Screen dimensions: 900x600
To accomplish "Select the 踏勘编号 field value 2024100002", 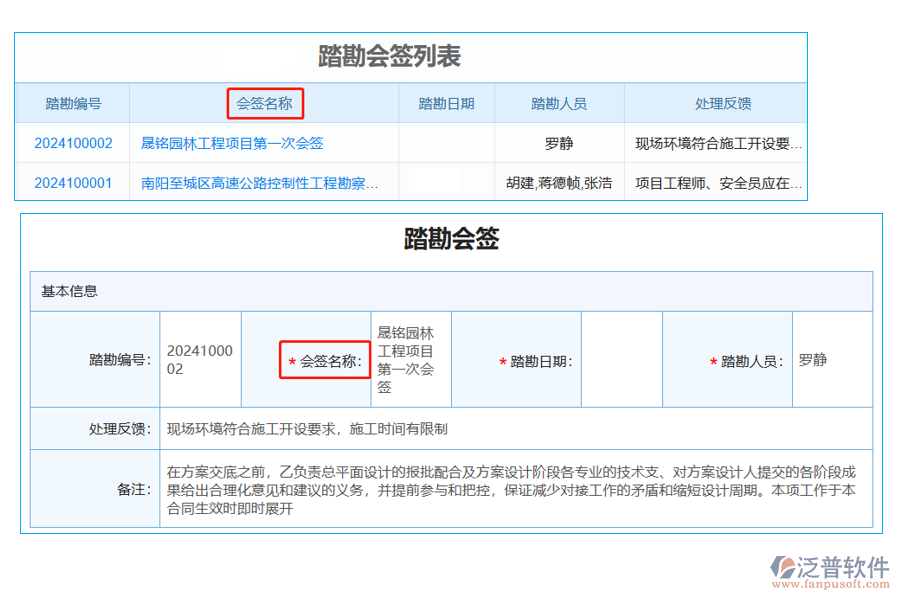I will pyautogui.click(x=200, y=360).
